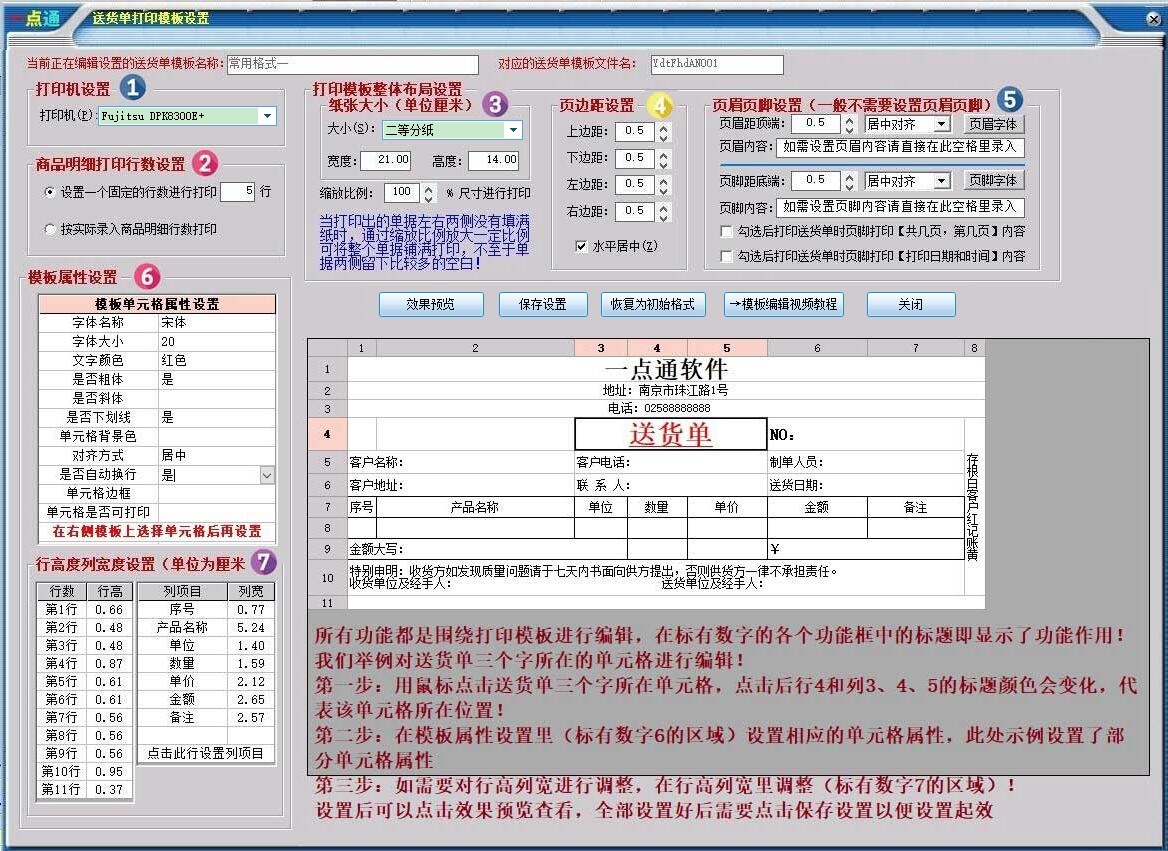Image resolution: width=1168 pixels, height=851 pixels.
Task: Click the numbered badge 1 beside 打印机设置
Action: (131, 89)
